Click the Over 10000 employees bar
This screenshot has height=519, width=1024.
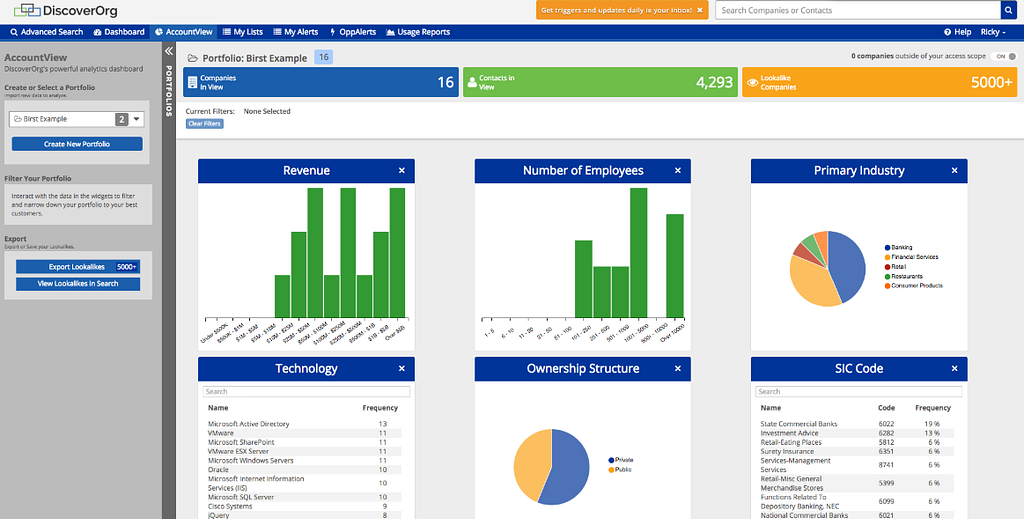tap(675, 266)
